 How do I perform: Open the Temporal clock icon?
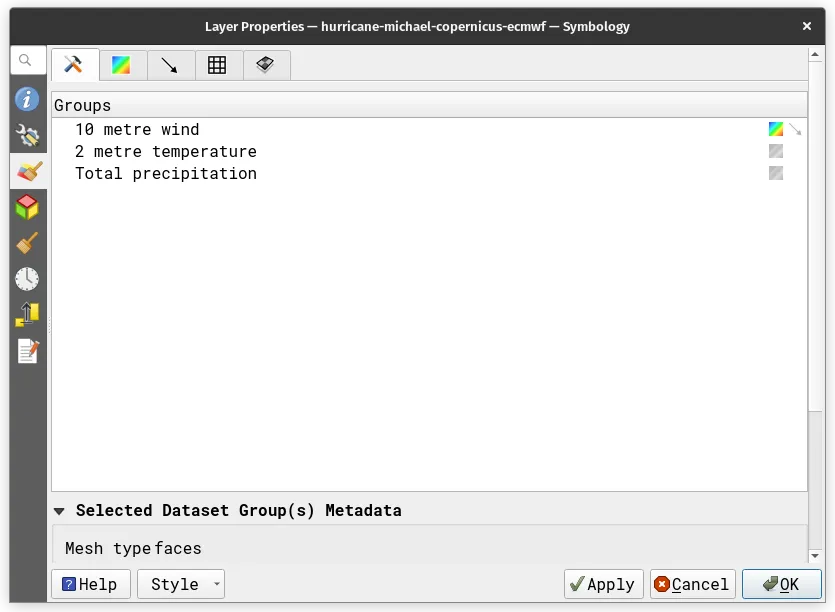tap(27, 279)
